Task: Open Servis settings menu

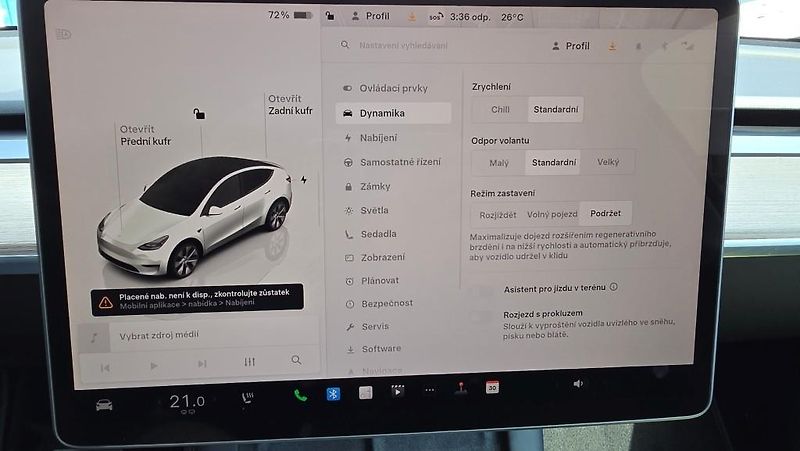Action: click(393, 327)
